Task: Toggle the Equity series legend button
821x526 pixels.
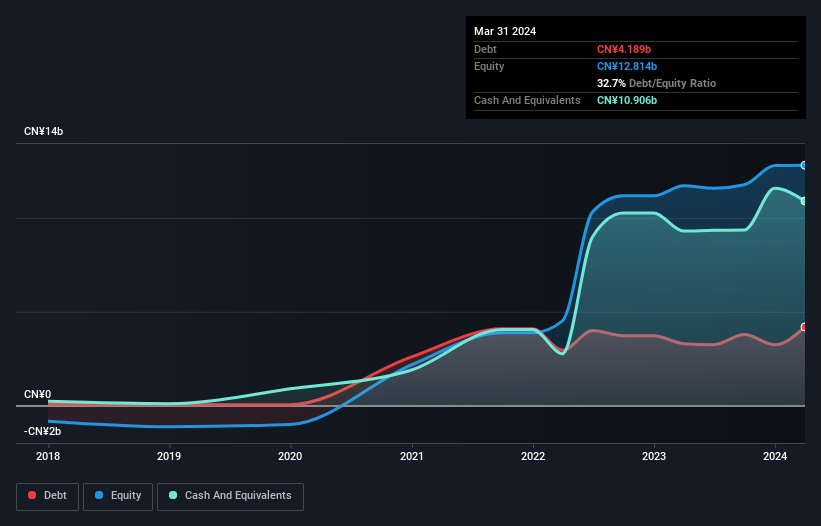Action: coord(118,496)
